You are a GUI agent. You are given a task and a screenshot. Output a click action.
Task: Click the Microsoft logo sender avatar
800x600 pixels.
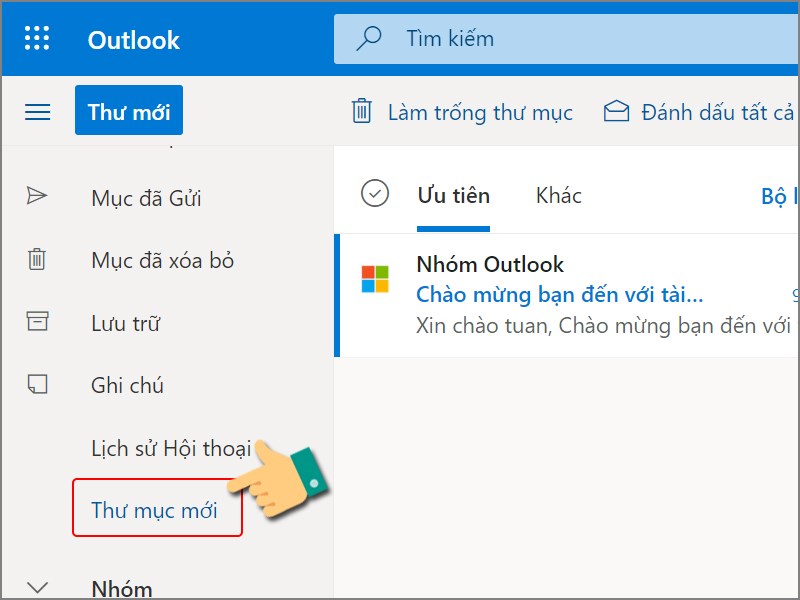point(375,279)
